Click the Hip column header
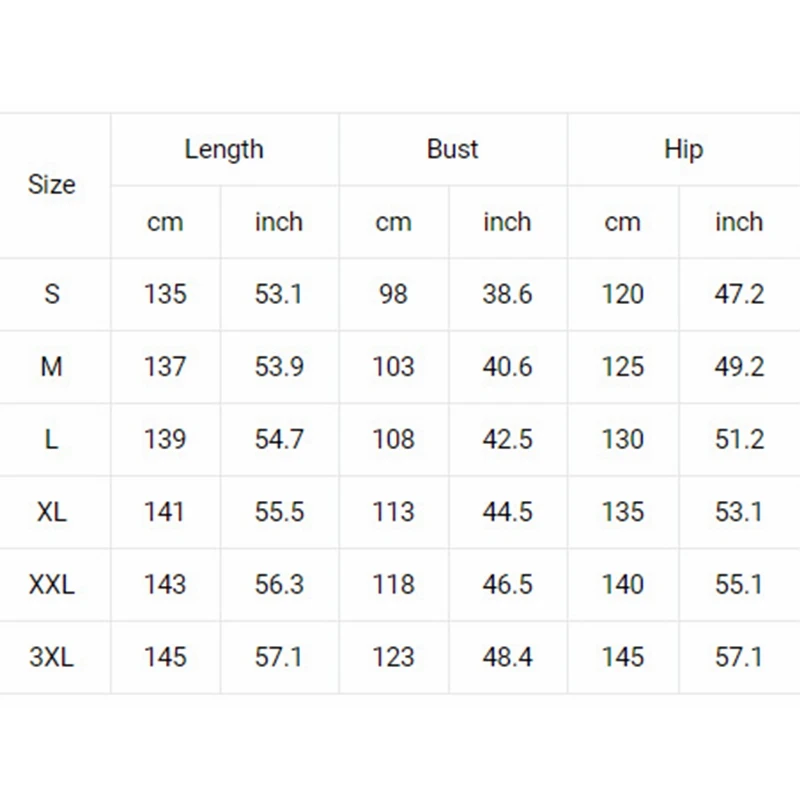800x800 pixels. (x=683, y=149)
